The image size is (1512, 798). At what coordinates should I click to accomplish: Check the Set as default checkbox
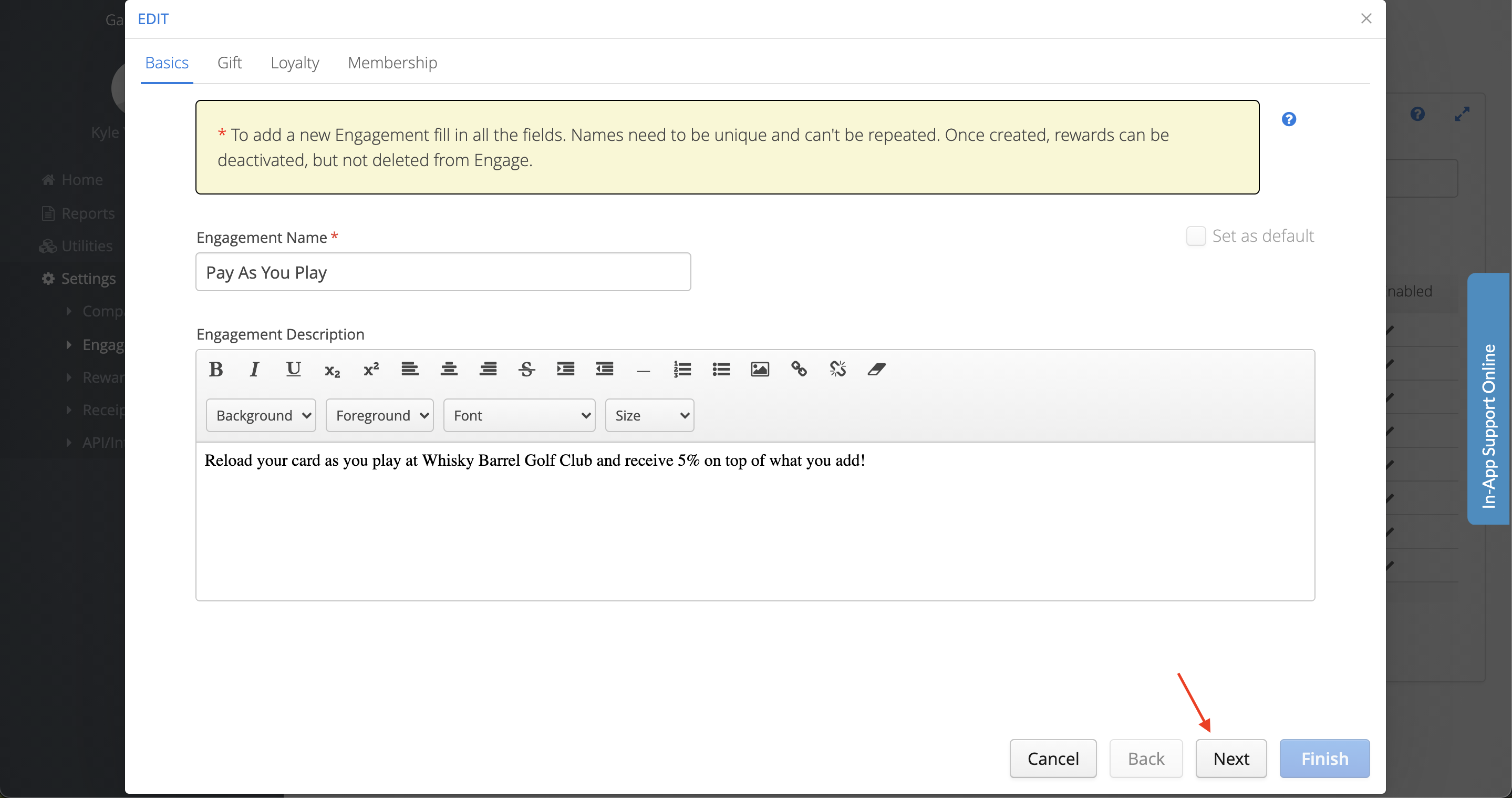[1196, 236]
